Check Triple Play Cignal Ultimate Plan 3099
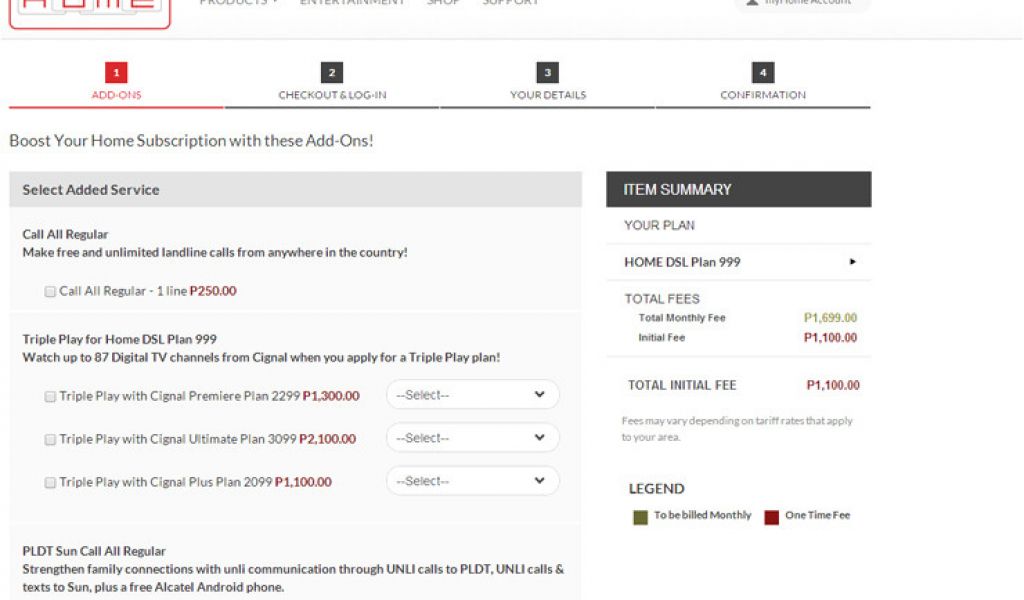Viewport: 1024px width, 600px height. pos(50,439)
